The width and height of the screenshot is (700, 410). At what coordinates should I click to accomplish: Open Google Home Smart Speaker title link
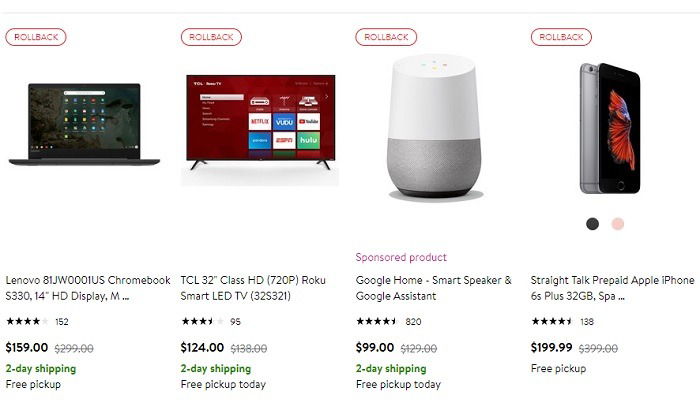(x=433, y=288)
